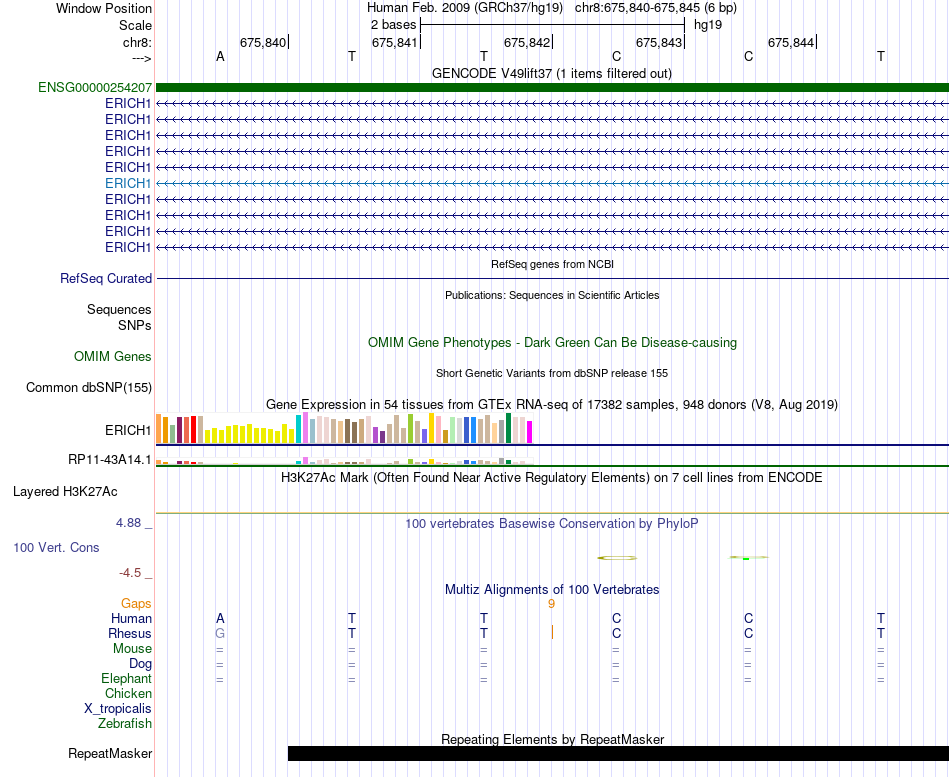Click the RP11-43A14.1 GTEx label
The height and width of the screenshot is (777, 950).
click(110, 459)
